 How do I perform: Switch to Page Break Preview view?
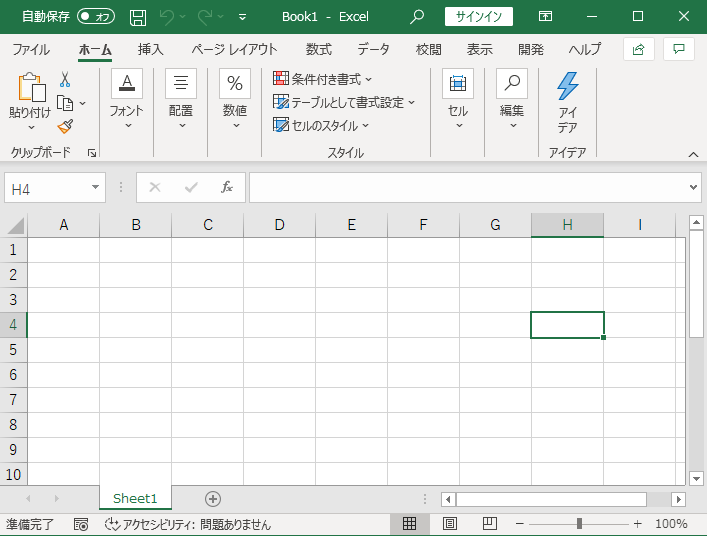tap(490, 524)
